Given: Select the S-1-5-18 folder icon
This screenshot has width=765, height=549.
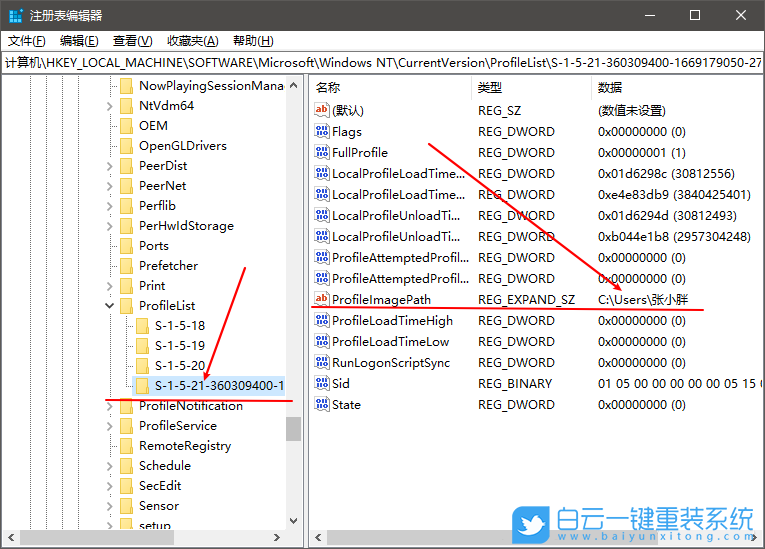Looking at the screenshot, I should pos(142,326).
